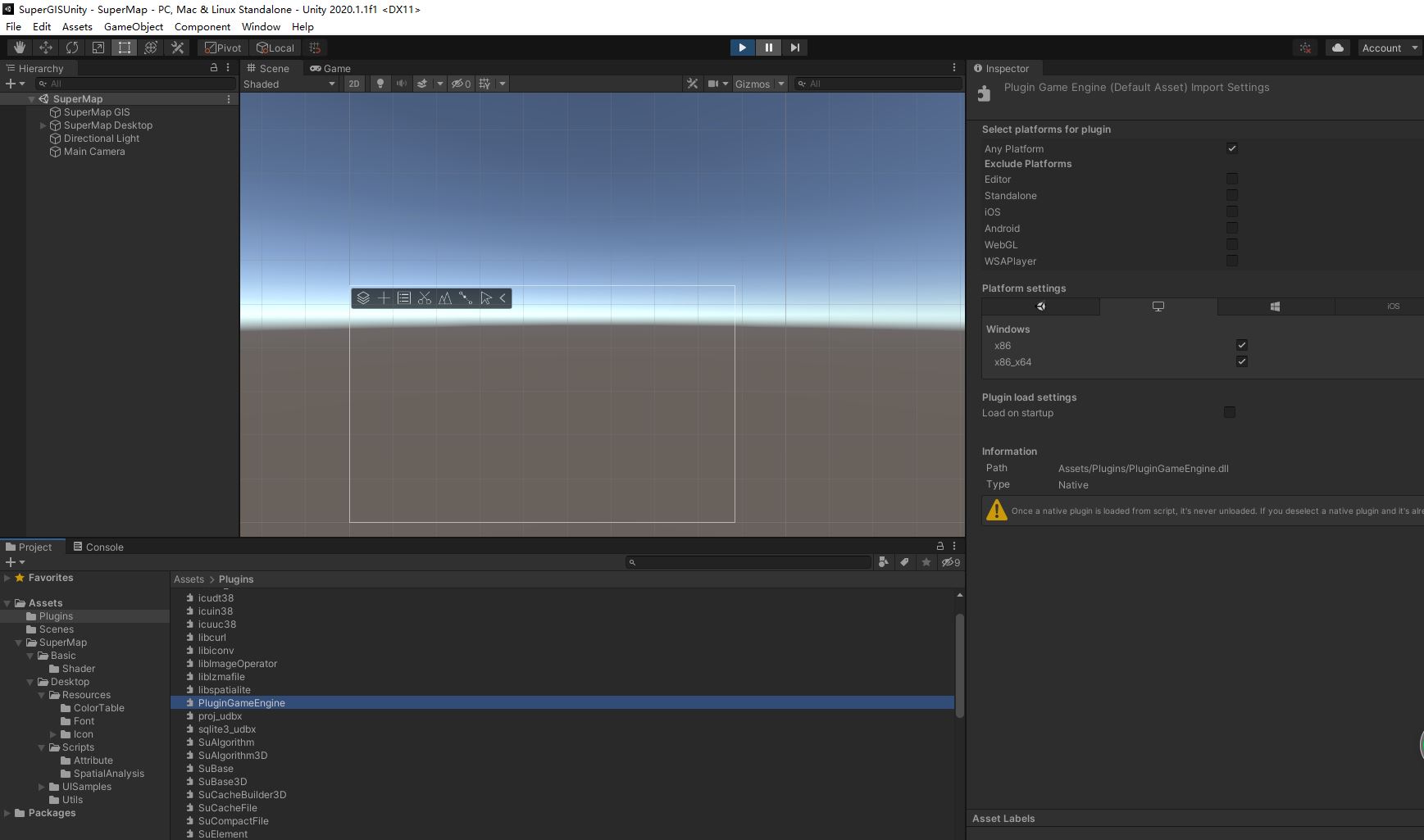Image resolution: width=1424 pixels, height=840 pixels.
Task: Open the Assets menu
Action: (x=77, y=26)
